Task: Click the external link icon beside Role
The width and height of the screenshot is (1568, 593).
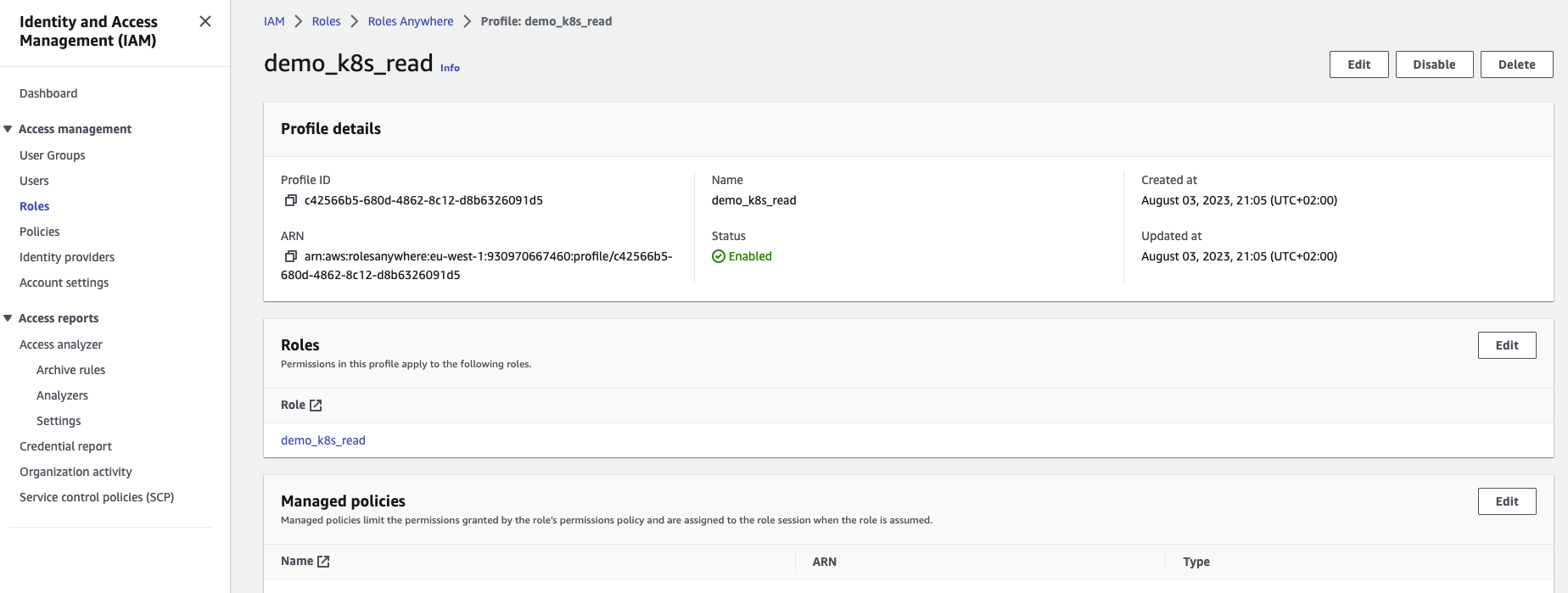Action: [x=316, y=406]
